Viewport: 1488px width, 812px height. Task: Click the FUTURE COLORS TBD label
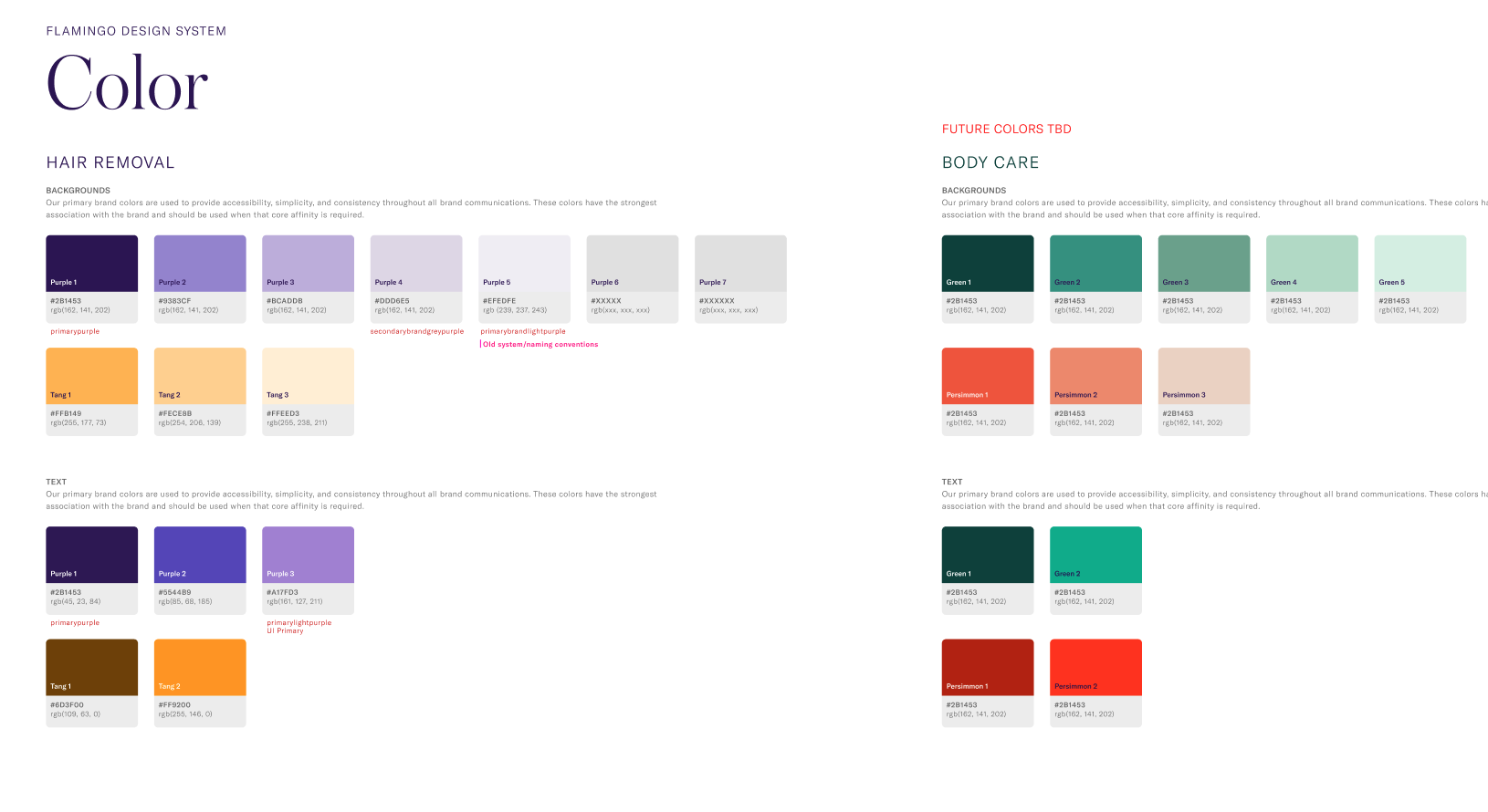pos(1007,129)
